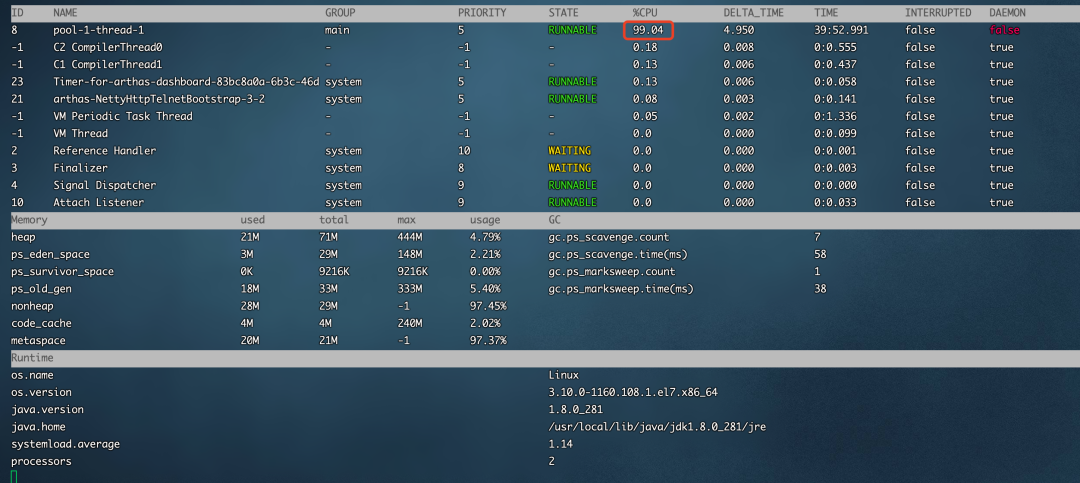Click the green terminal cursor prompt
Image resolution: width=1080 pixels, height=483 pixels.
(x=14, y=477)
